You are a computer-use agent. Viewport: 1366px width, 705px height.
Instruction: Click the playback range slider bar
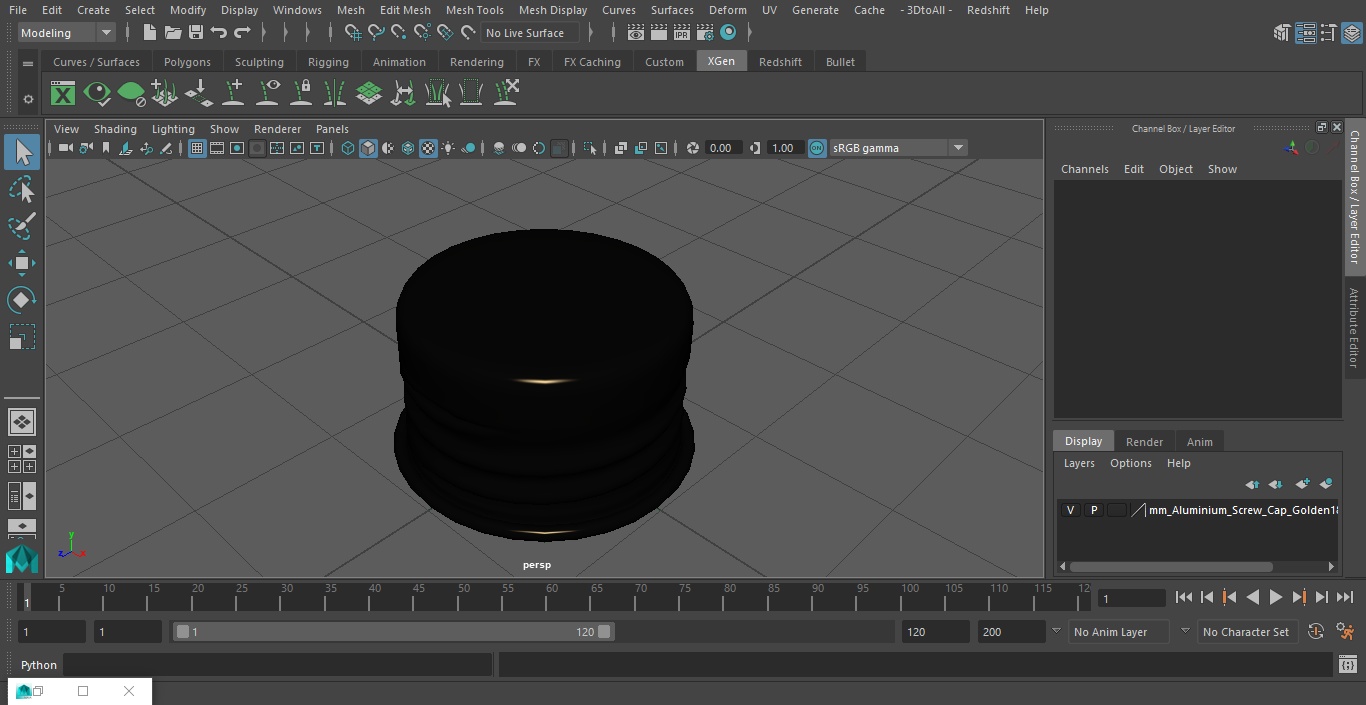393,632
